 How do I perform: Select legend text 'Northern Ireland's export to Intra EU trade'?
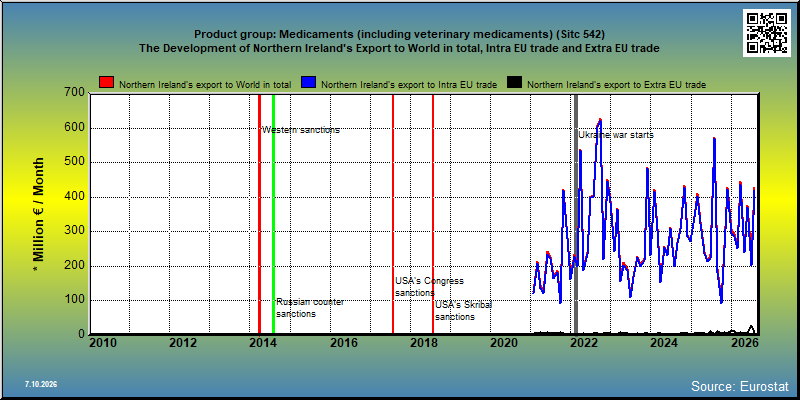pos(409,85)
